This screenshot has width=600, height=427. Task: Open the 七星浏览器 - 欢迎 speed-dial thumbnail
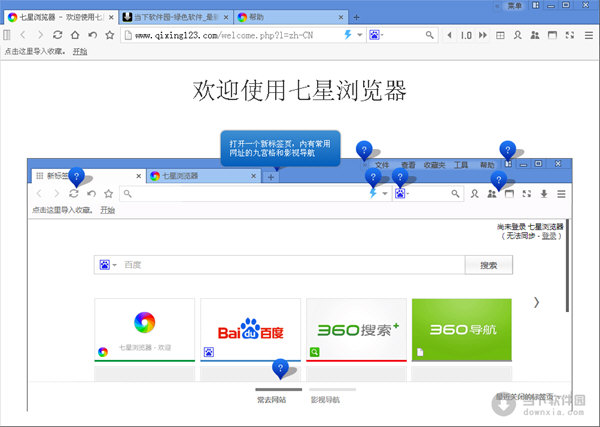point(145,330)
